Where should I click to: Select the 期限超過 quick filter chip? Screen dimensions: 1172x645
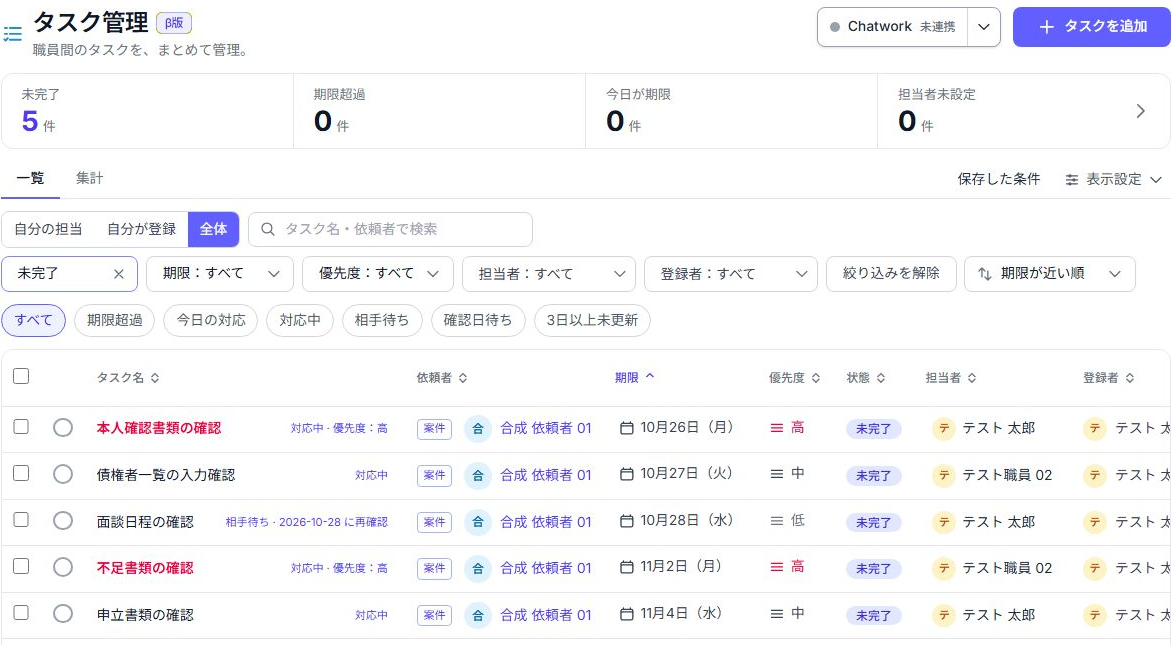[114, 321]
